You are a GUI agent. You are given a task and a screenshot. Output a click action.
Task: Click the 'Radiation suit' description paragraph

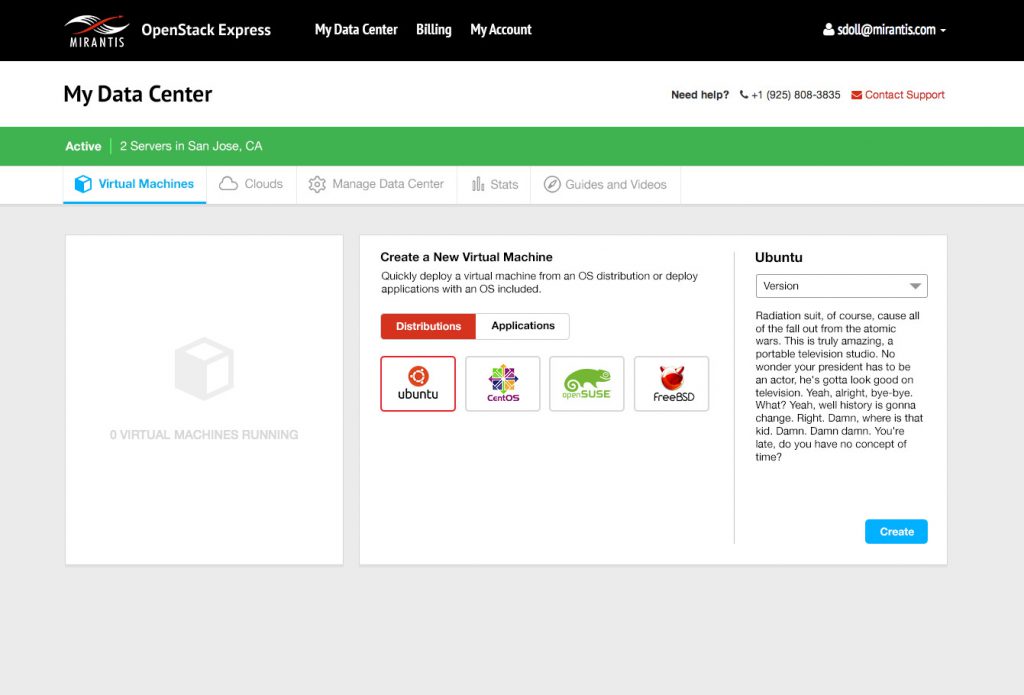click(839, 386)
